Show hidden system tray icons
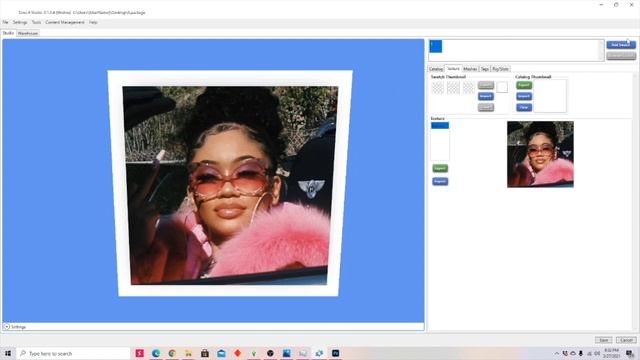Image resolution: width=640 pixels, height=360 pixels. 557,353
